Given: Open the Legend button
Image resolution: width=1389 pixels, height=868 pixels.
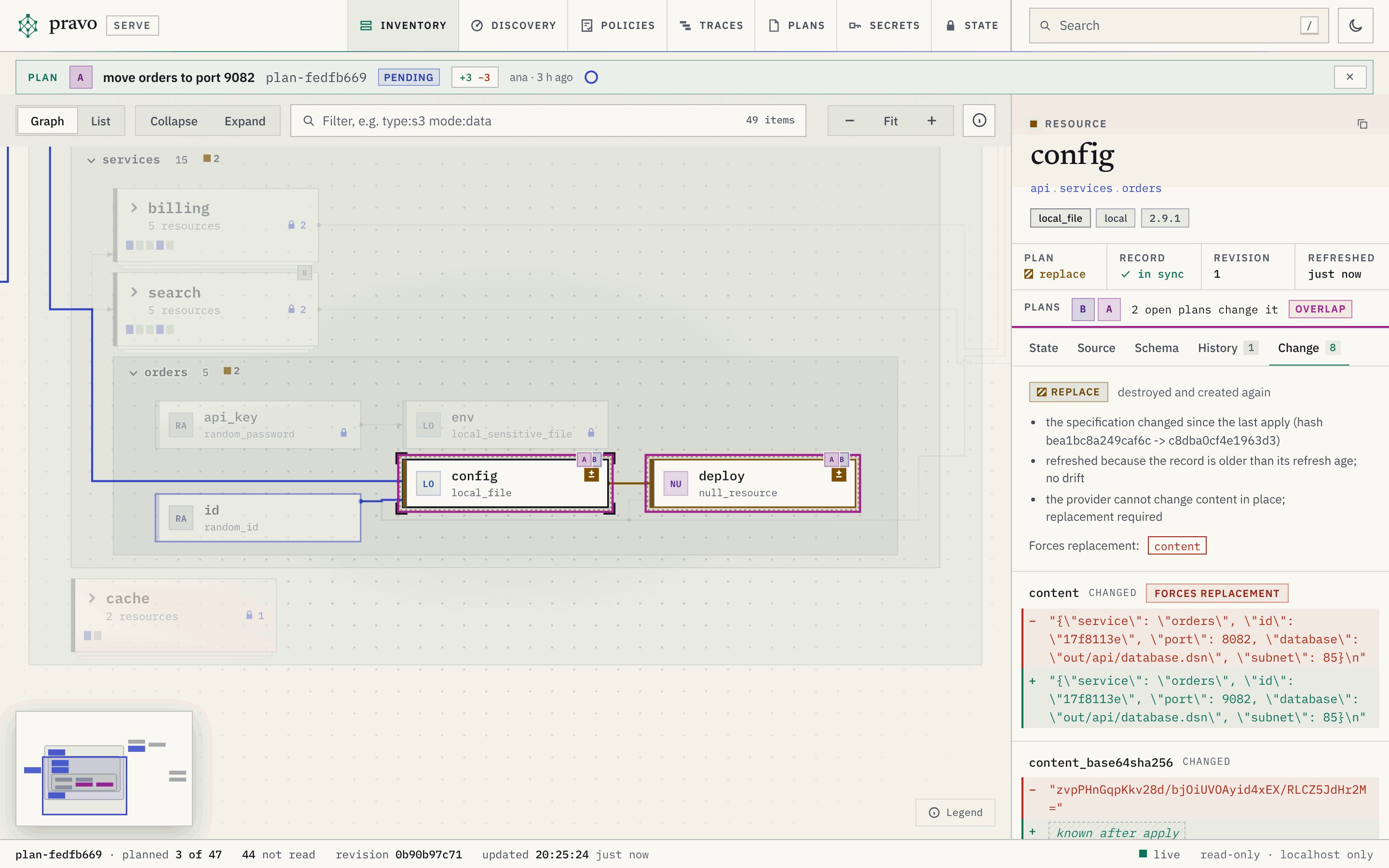Looking at the screenshot, I should point(955,813).
